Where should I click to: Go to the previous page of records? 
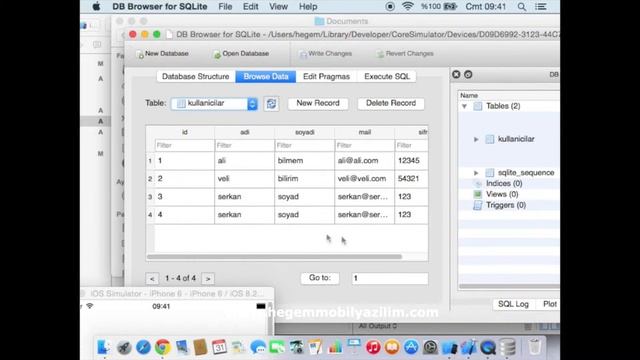point(152,279)
